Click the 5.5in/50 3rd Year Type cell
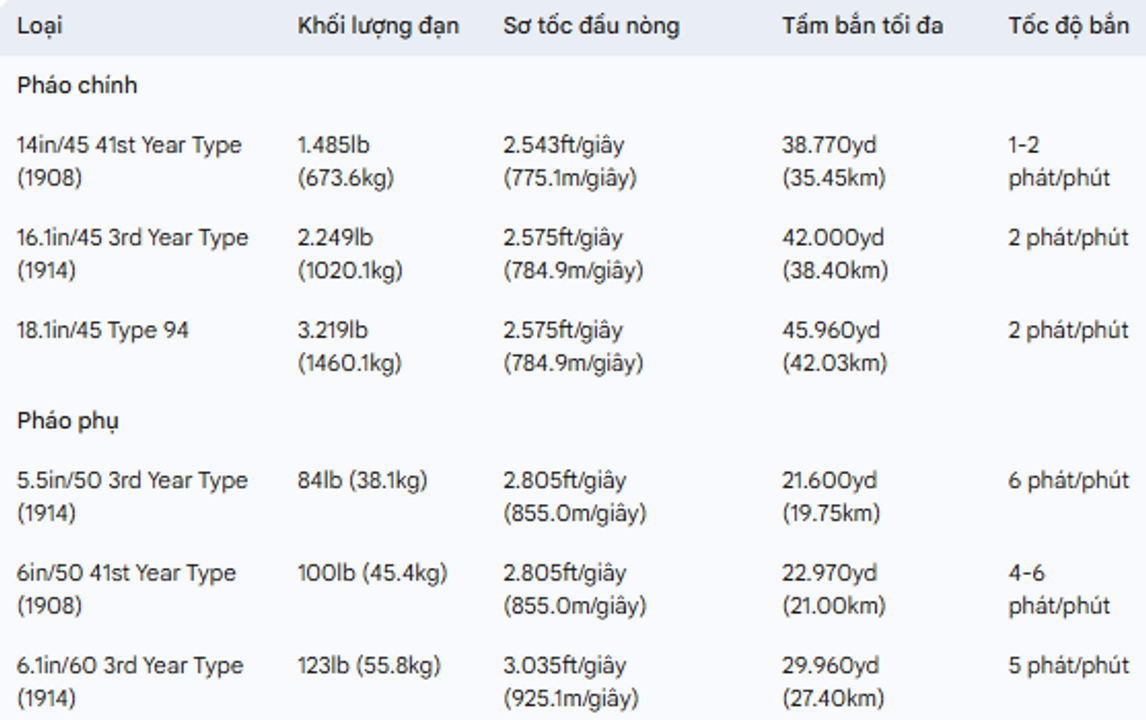This screenshot has height=720, width=1146. point(132,496)
